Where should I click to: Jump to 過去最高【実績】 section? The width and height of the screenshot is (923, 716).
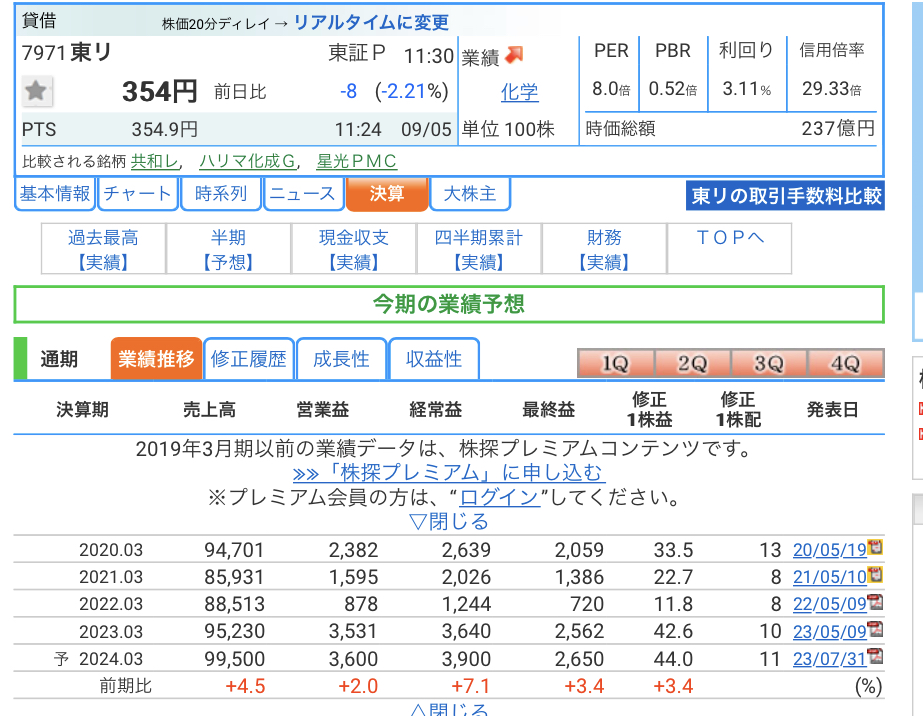click(103, 249)
